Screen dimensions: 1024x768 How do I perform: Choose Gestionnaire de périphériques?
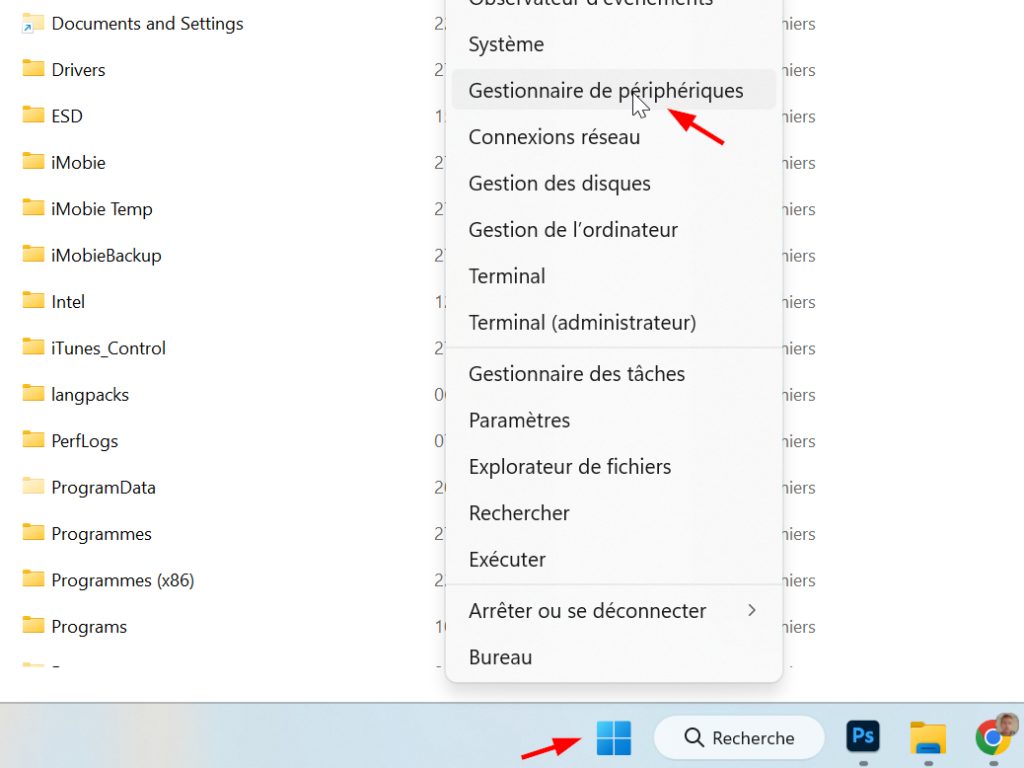[613, 90]
